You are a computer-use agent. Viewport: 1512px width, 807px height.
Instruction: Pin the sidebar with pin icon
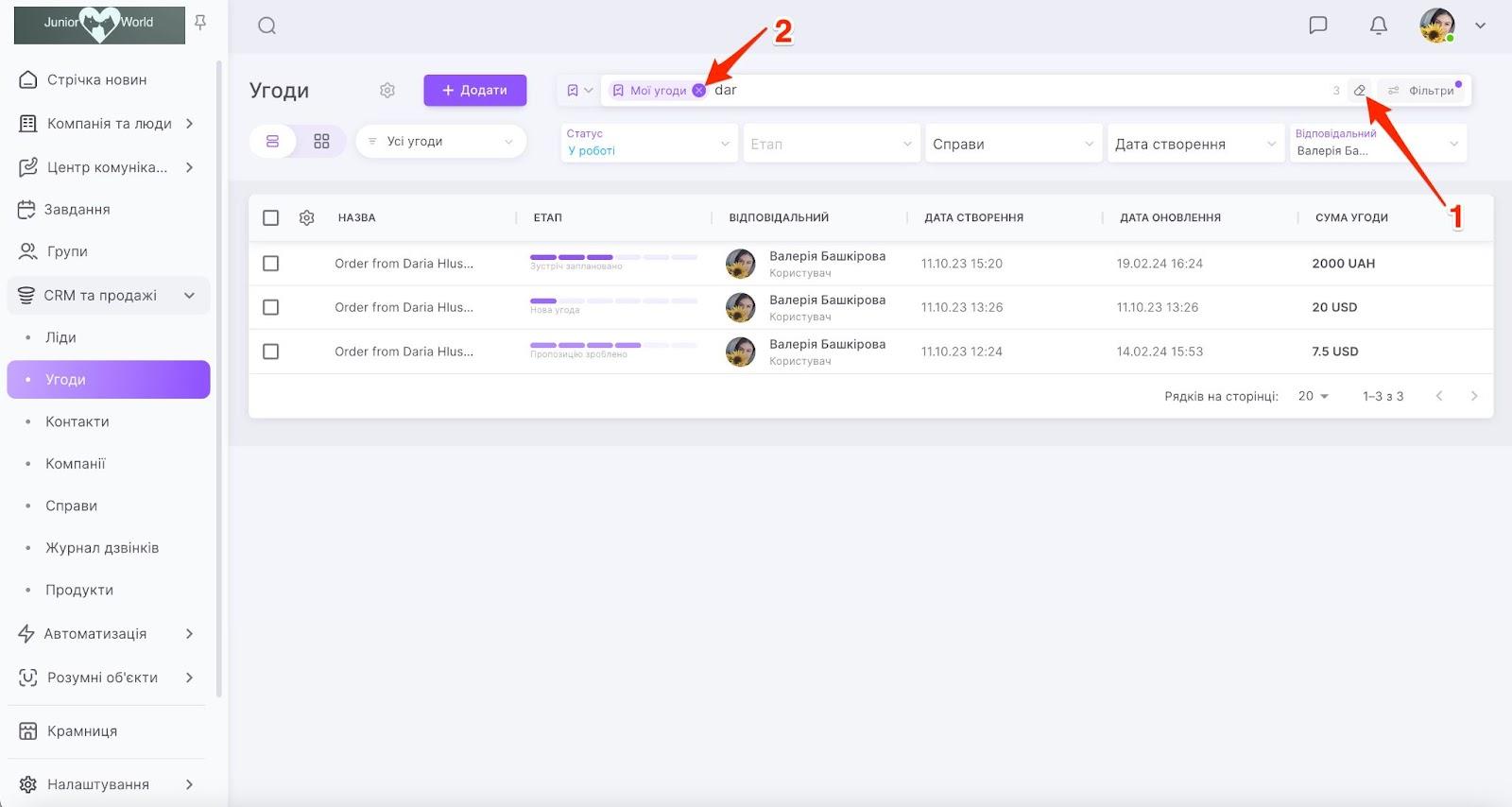[x=200, y=23]
